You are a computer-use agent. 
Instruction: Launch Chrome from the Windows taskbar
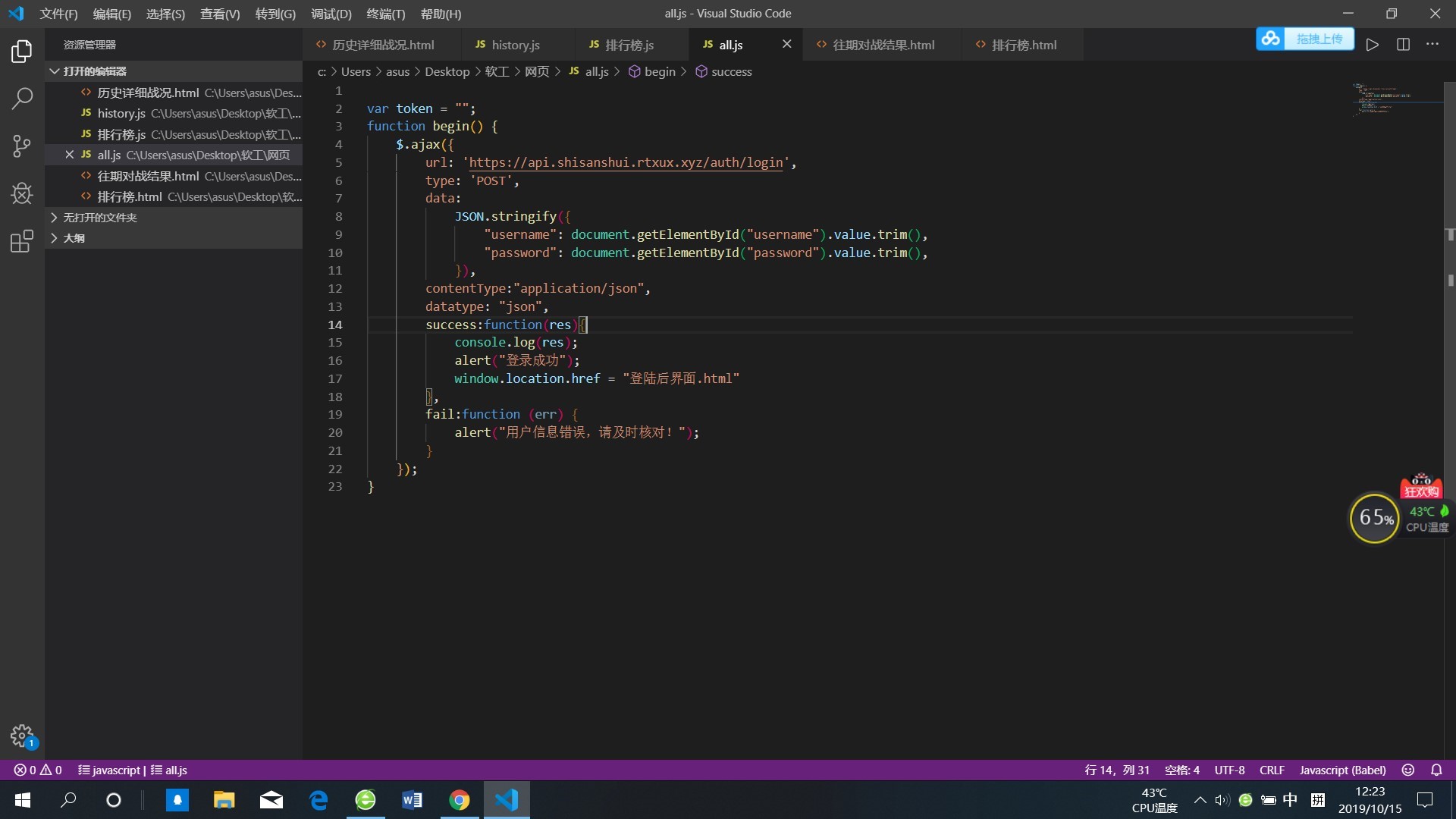point(459,800)
